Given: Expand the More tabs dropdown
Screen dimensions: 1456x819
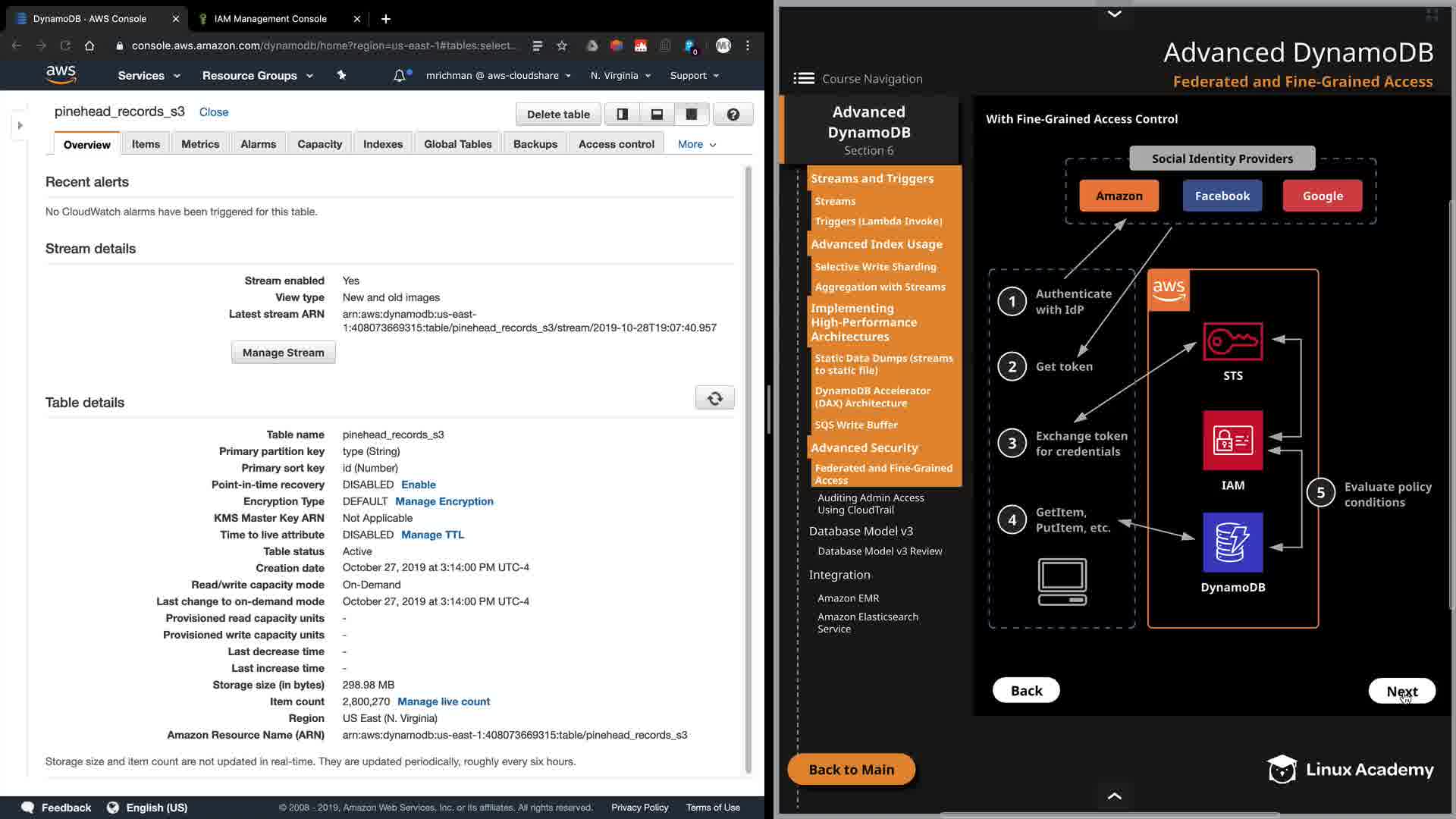Looking at the screenshot, I should point(697,144).
